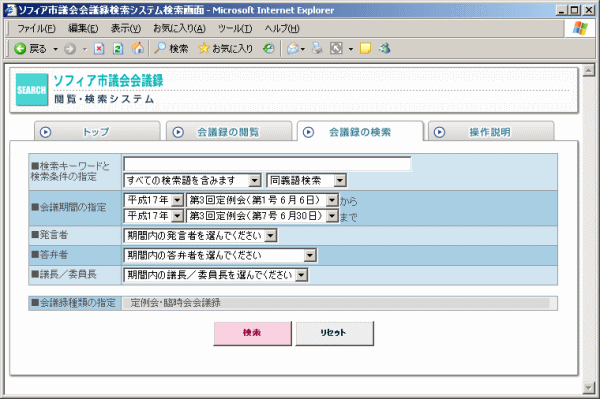Viewport: 600px width, 399px height.
Task: Open the お気に入り star toolbar button
Action: (225, 49)
